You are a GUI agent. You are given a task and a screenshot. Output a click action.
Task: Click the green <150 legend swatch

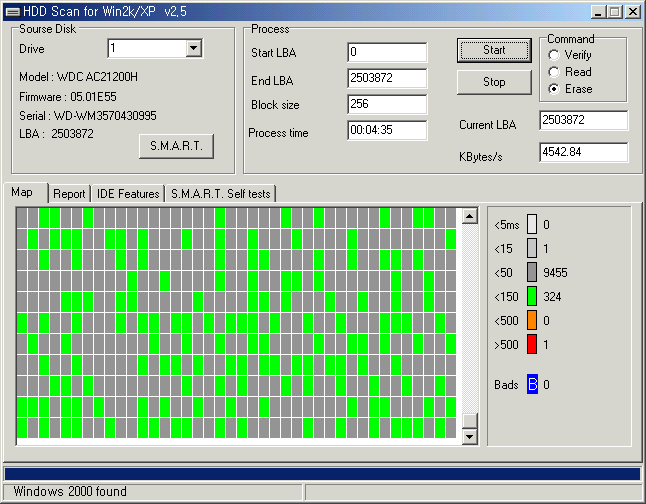tap(532, 296)
